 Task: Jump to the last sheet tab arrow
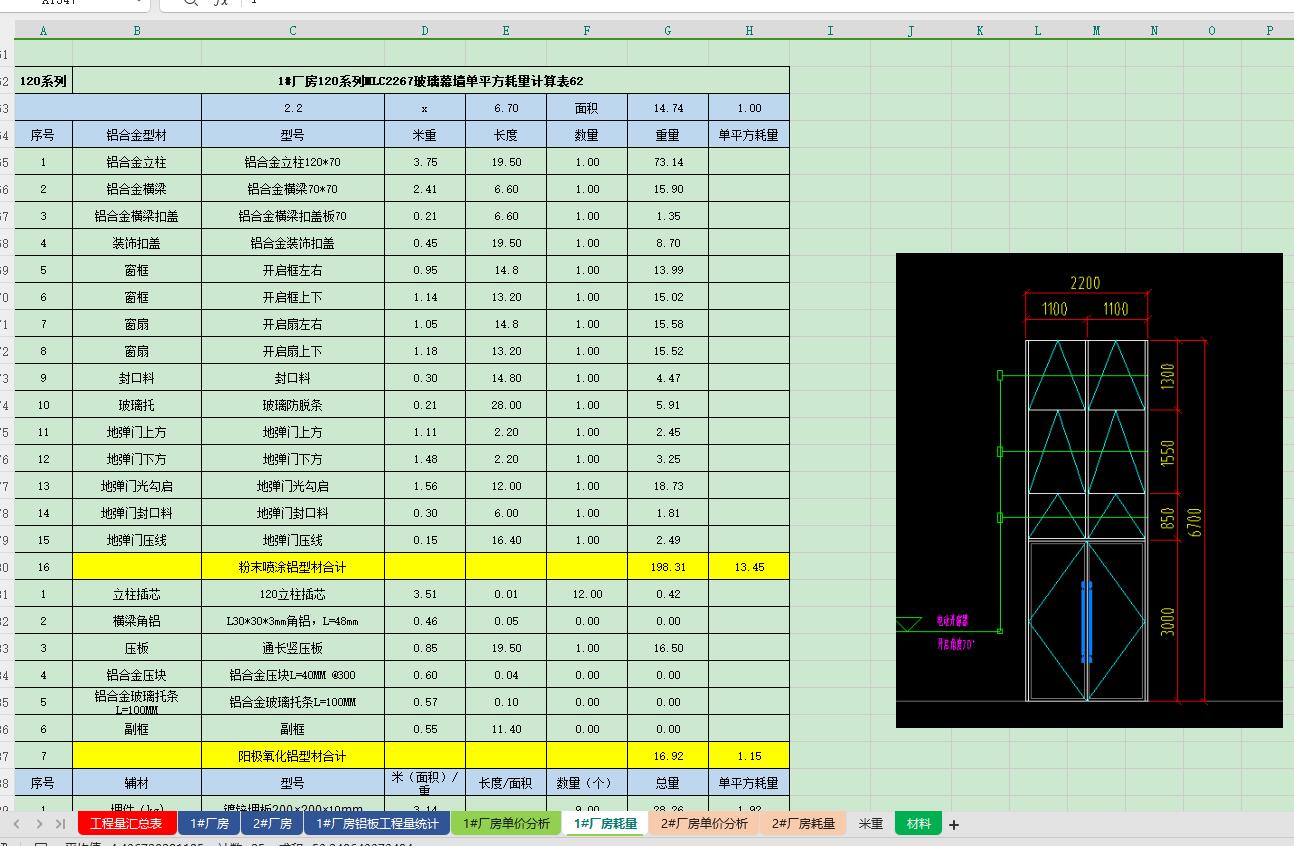(x=61, y=824)
